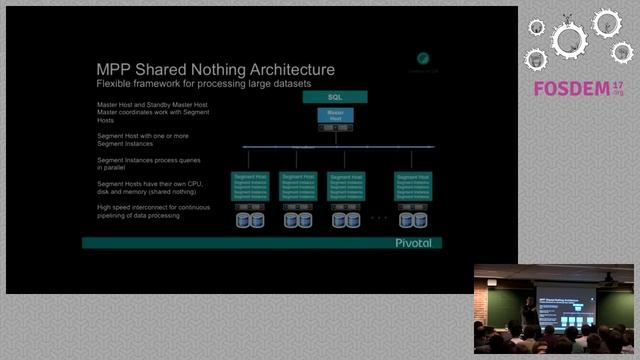Click the leftmost Segment Host box
This screenshot has height=360, width=640.
[x=250, y=186]
